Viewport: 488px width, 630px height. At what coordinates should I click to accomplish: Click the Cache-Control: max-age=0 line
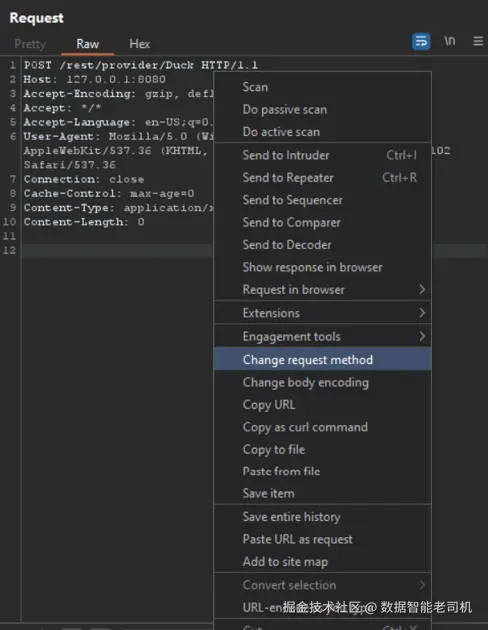(109, 193)
